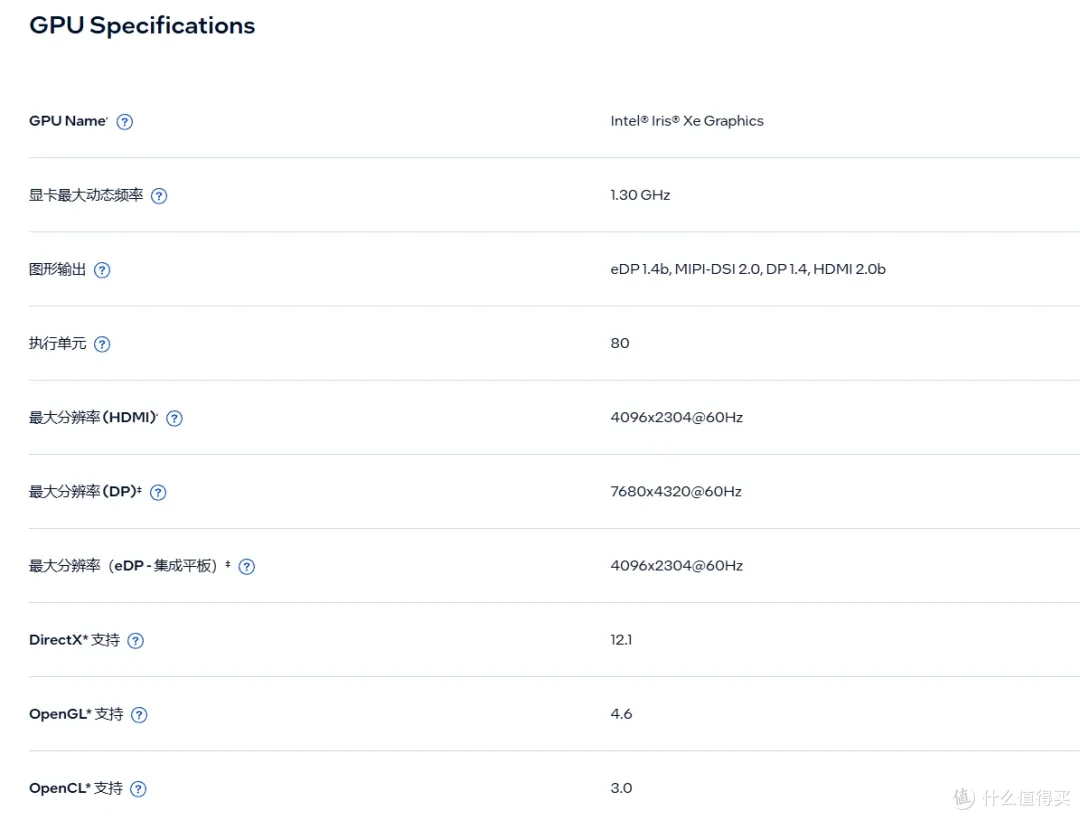Click the DirectX* 支持 label

74,640
